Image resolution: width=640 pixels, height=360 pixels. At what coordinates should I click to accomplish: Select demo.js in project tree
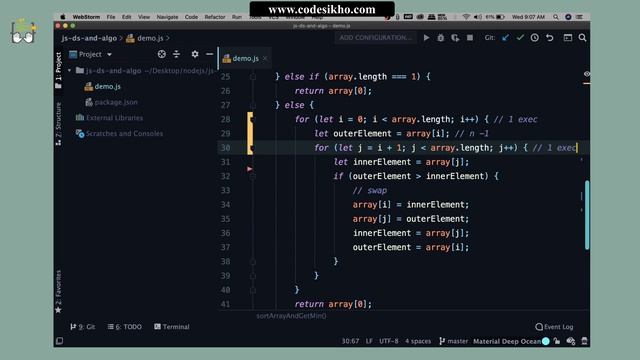click(x=103, y=87)
